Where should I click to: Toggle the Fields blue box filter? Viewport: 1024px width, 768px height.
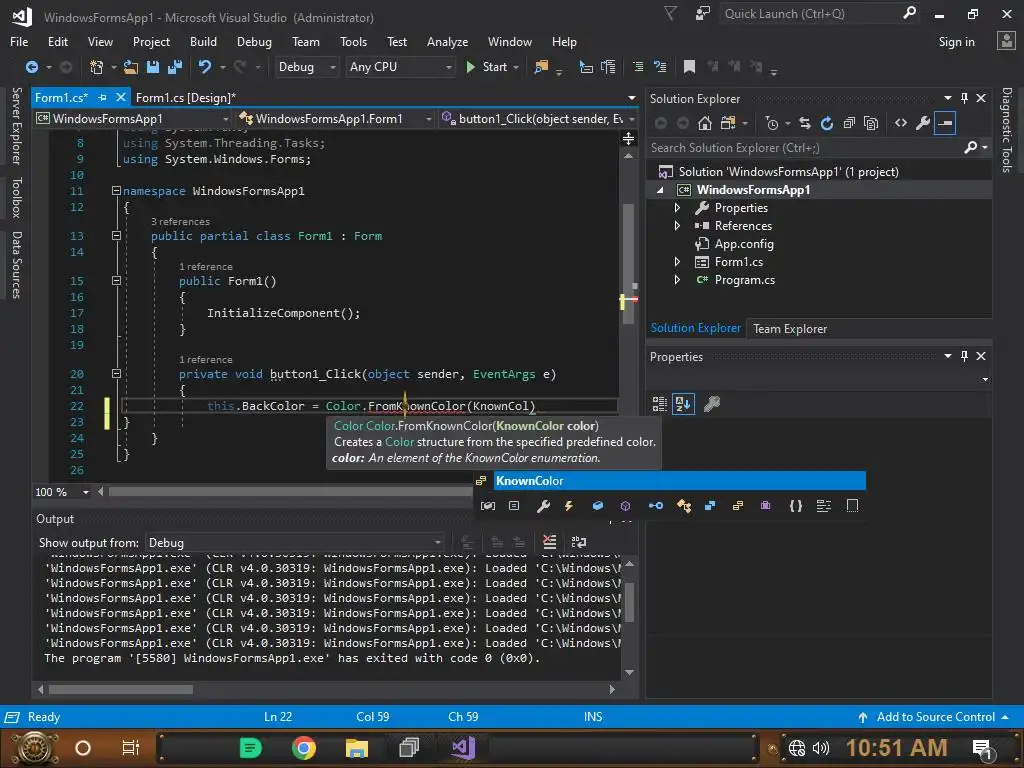click(x=598, y=505)
